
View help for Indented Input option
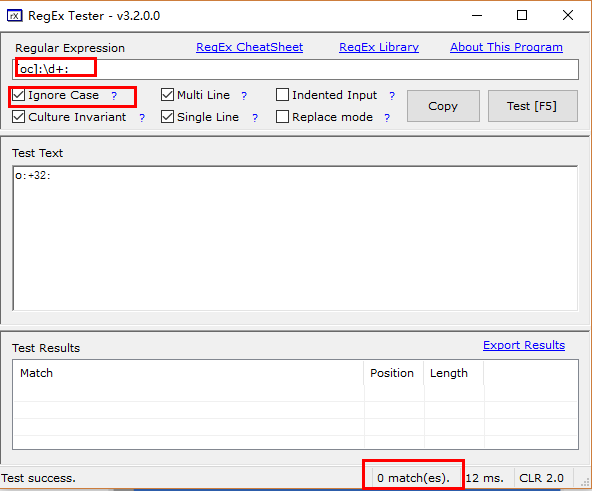click(392, 96)
